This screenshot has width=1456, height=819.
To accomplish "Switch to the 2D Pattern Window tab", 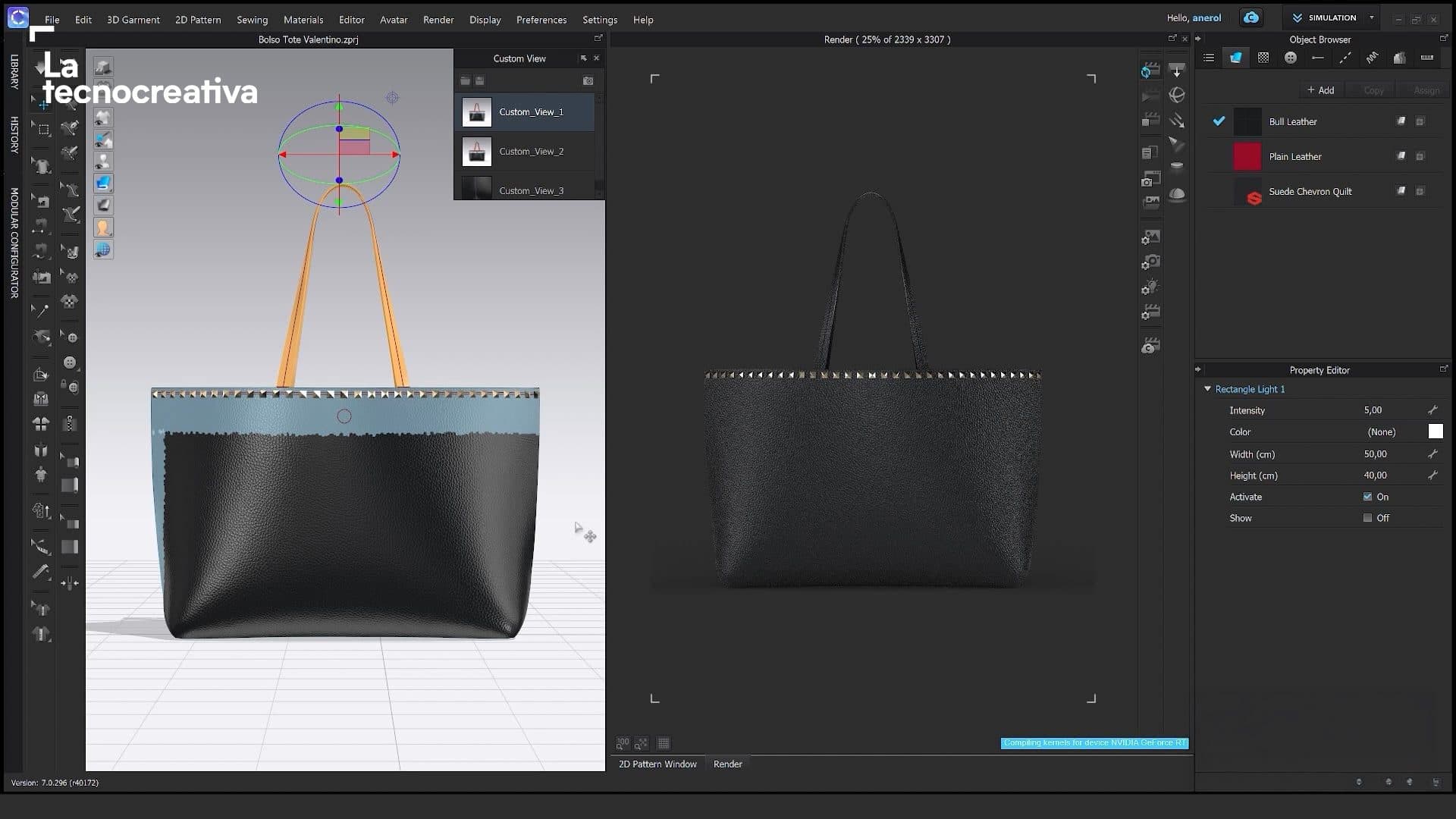I will click(x=657, y=764).
